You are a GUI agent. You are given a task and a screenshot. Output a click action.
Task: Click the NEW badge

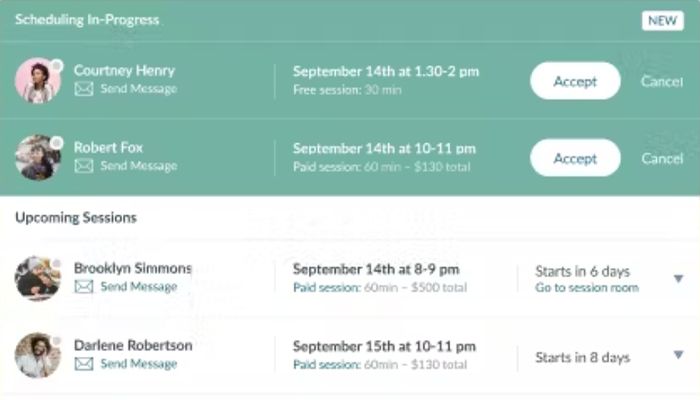[663, 21]
